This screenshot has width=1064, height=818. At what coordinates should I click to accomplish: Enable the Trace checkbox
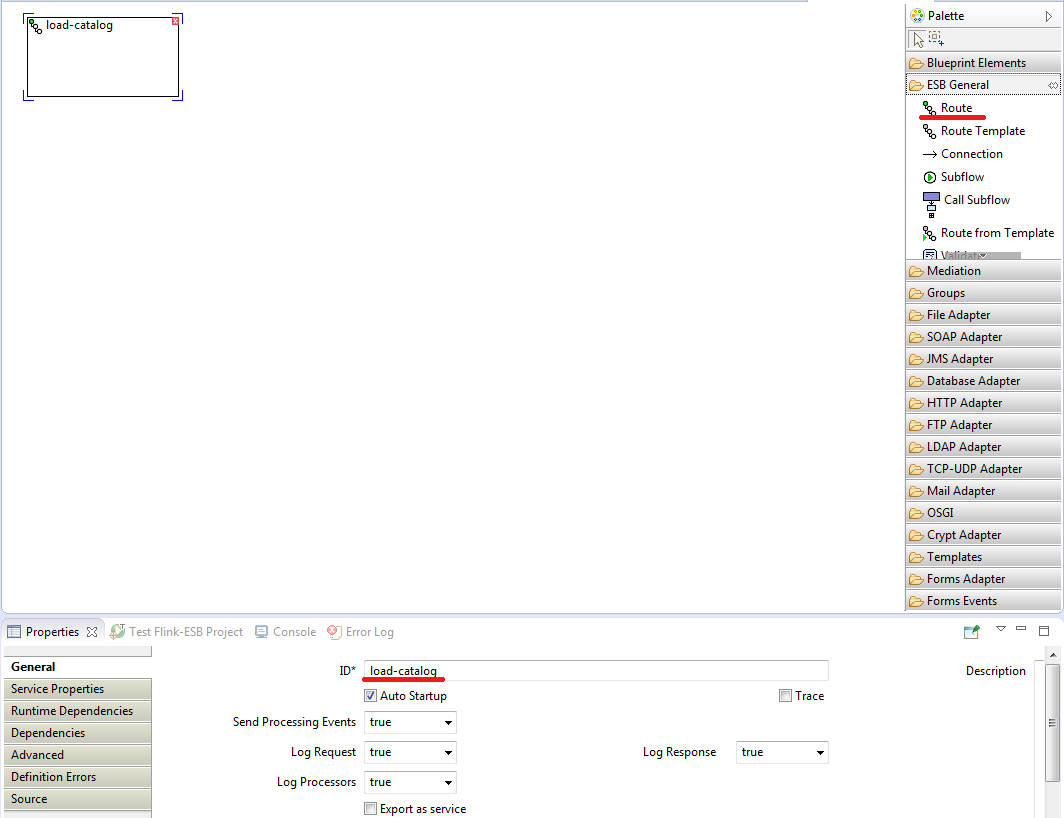[x=786, y=696]
